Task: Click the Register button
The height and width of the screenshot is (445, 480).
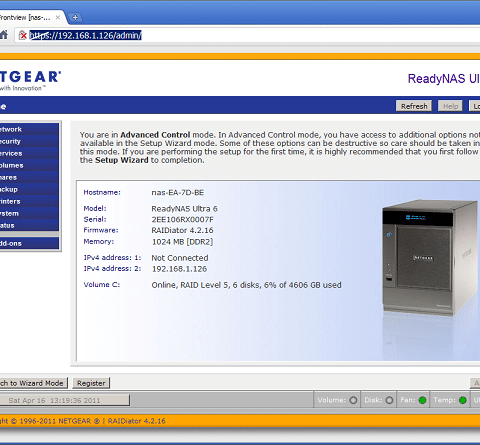Action: point(91,383)
